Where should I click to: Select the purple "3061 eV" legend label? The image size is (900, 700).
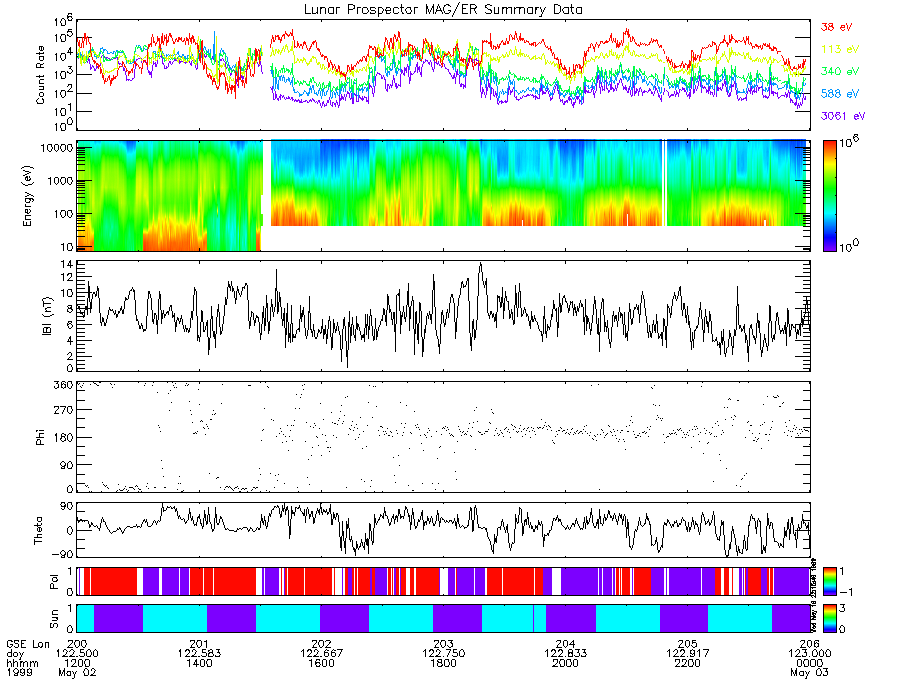click(x=843, y=116)
